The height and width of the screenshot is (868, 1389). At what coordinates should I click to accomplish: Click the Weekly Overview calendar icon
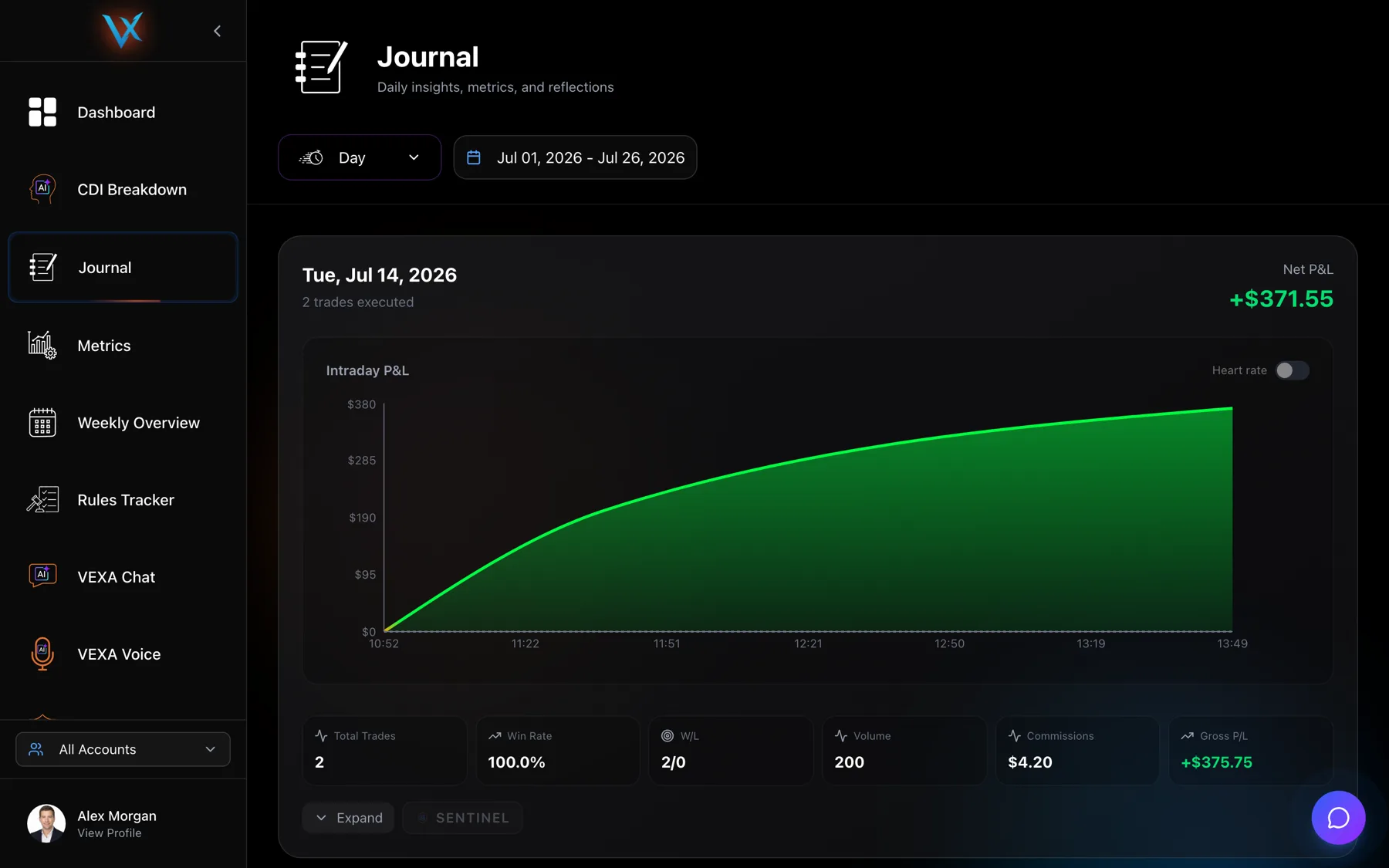(x=42, y=422)
